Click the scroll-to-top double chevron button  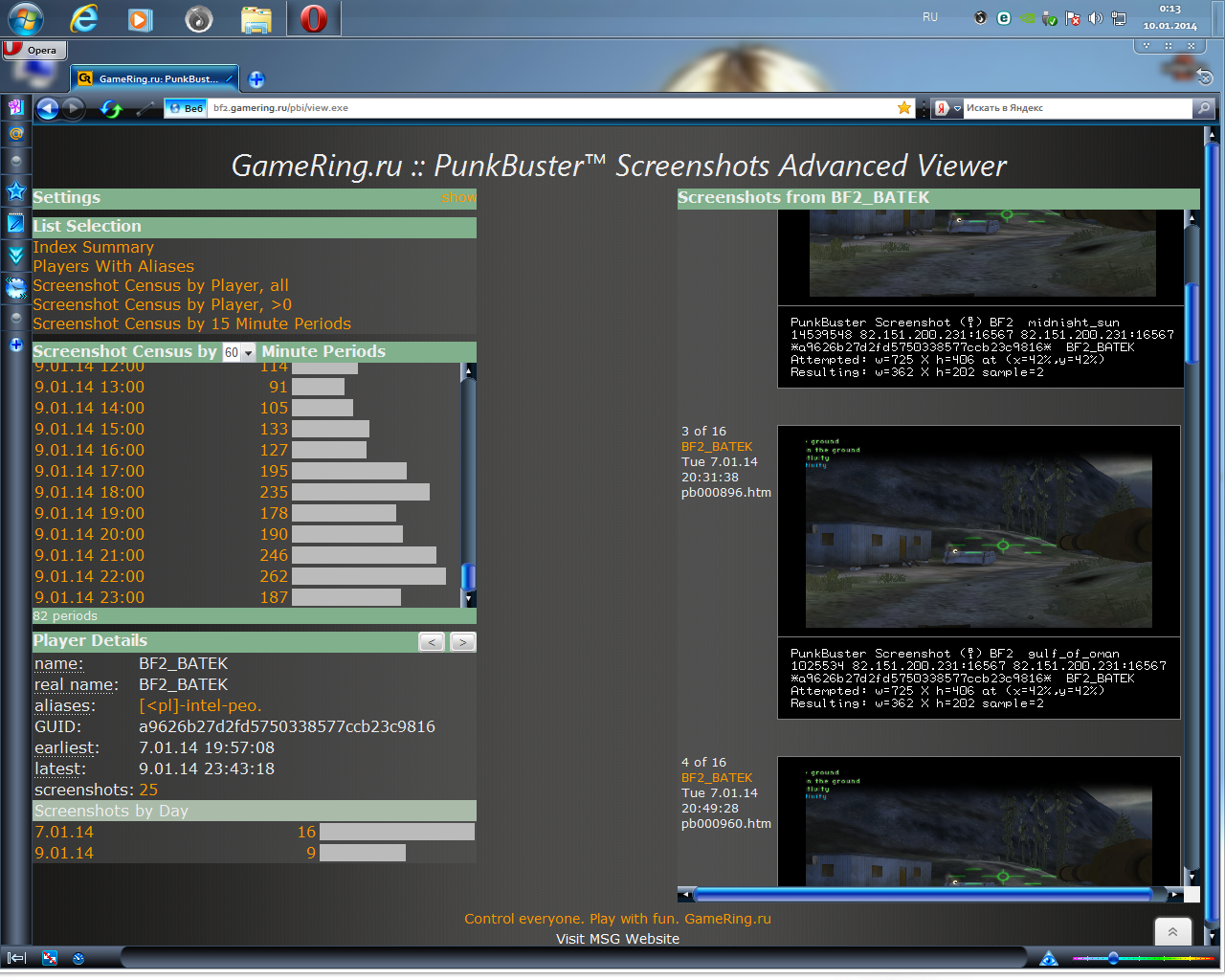[1172, 931]
